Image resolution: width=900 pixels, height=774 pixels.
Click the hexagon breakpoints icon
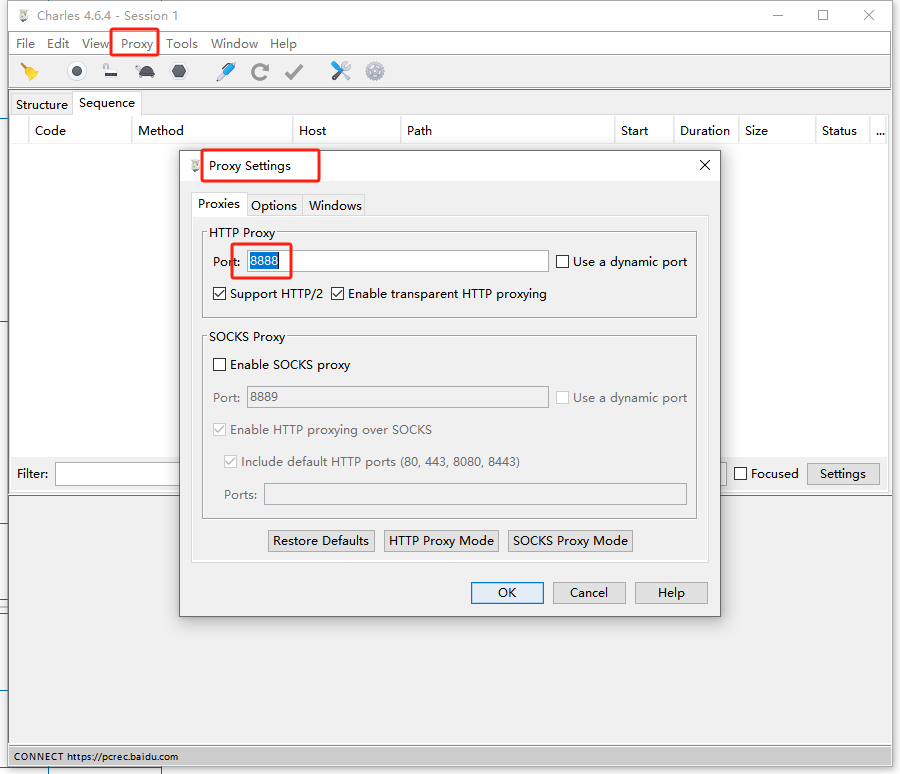pos(179,71)
